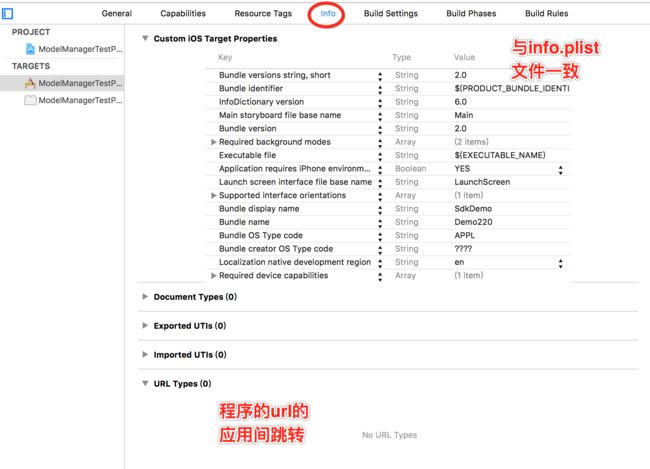The width and height of the screenshot is (650, 469).
Task: Select the 'Executable file' key
Action: tap(247, 155)
